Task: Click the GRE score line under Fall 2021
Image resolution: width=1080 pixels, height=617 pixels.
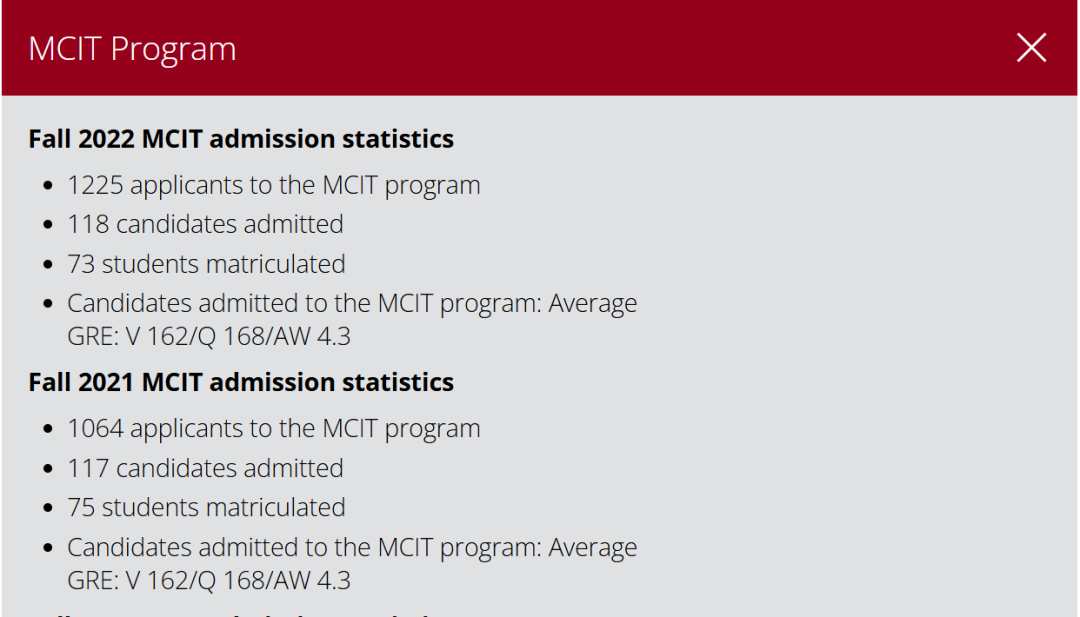Action: 209,580
